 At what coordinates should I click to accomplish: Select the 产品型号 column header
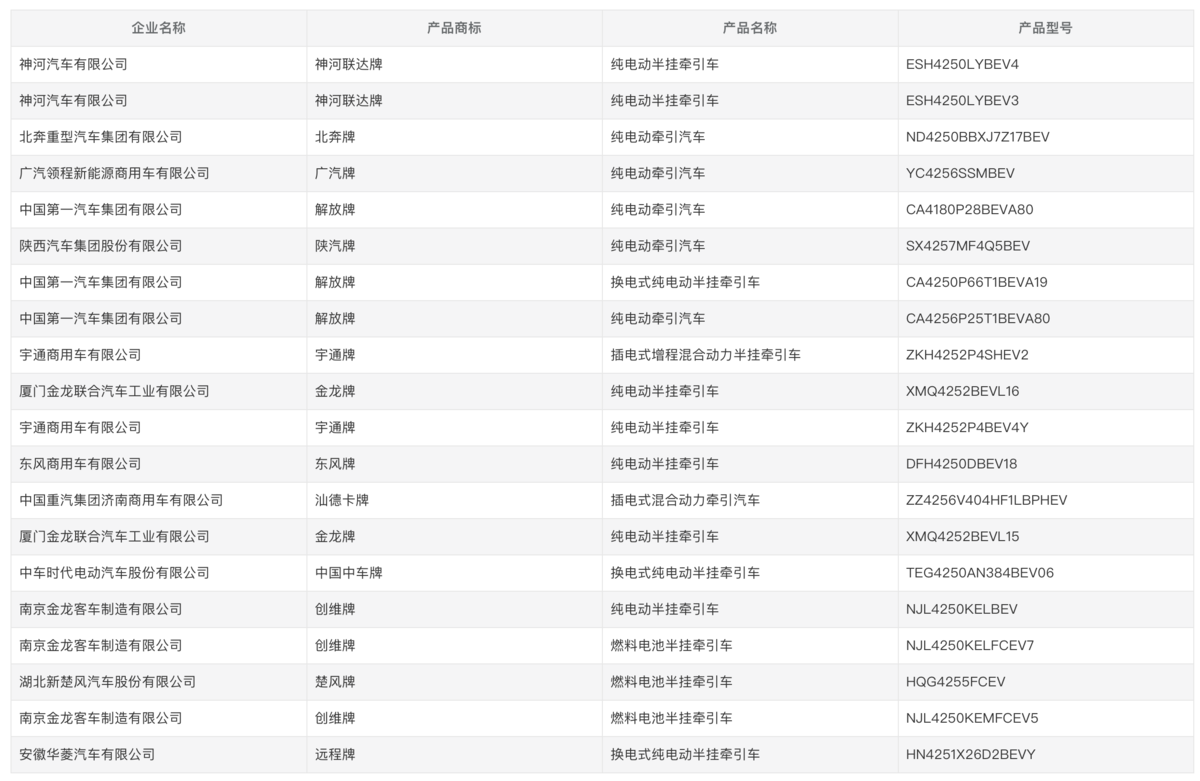pyautogui.click(x=1045, y=28)
